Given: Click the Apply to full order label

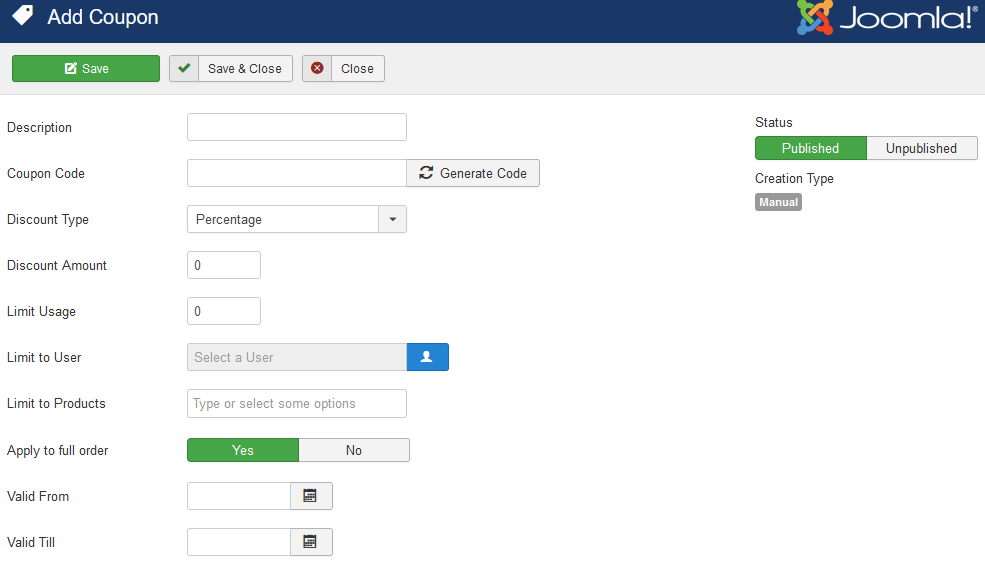Looking at the screenshot, I should 58,450.
